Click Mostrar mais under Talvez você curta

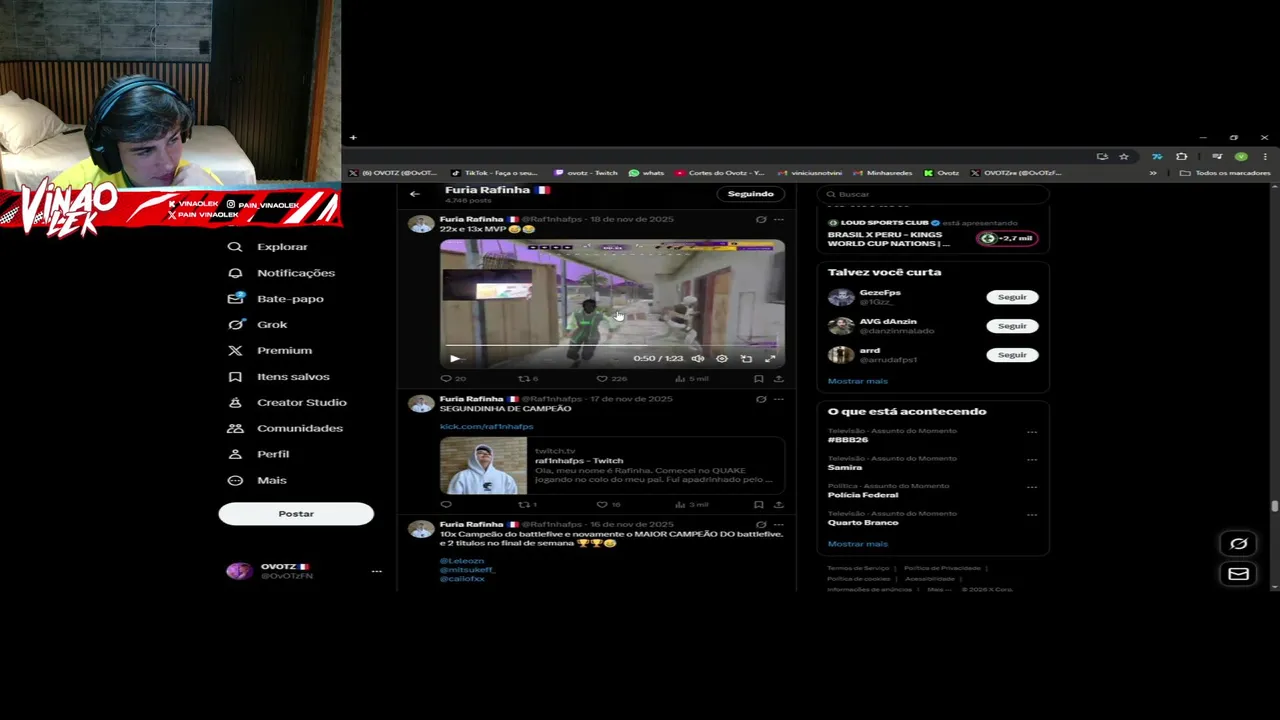(x=857, y=381)
